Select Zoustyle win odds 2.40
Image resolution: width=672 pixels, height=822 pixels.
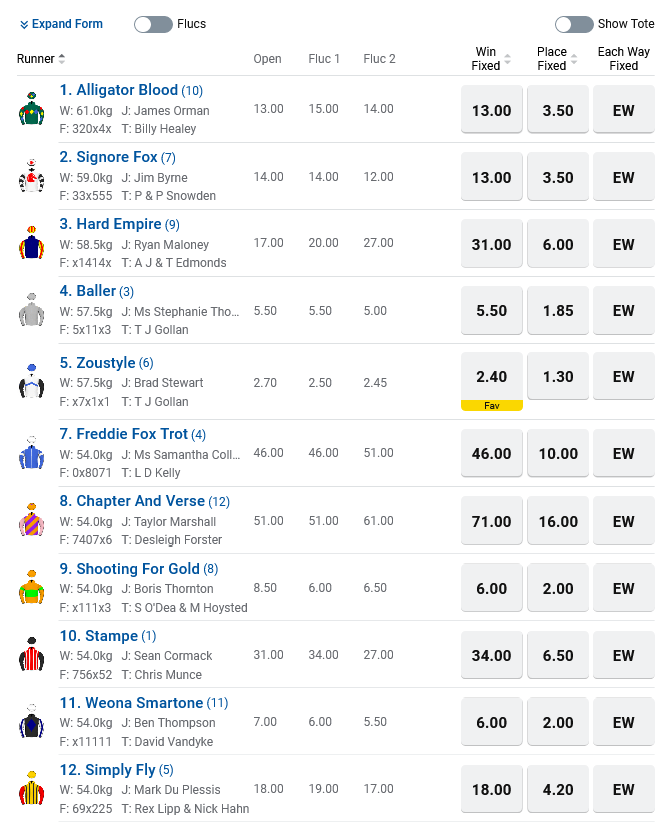coord(492,377)
